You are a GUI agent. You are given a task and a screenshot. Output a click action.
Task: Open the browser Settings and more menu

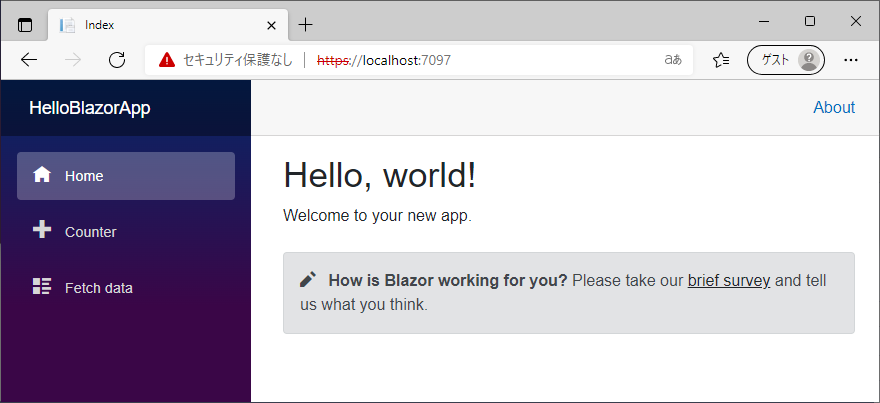[851, 59]
